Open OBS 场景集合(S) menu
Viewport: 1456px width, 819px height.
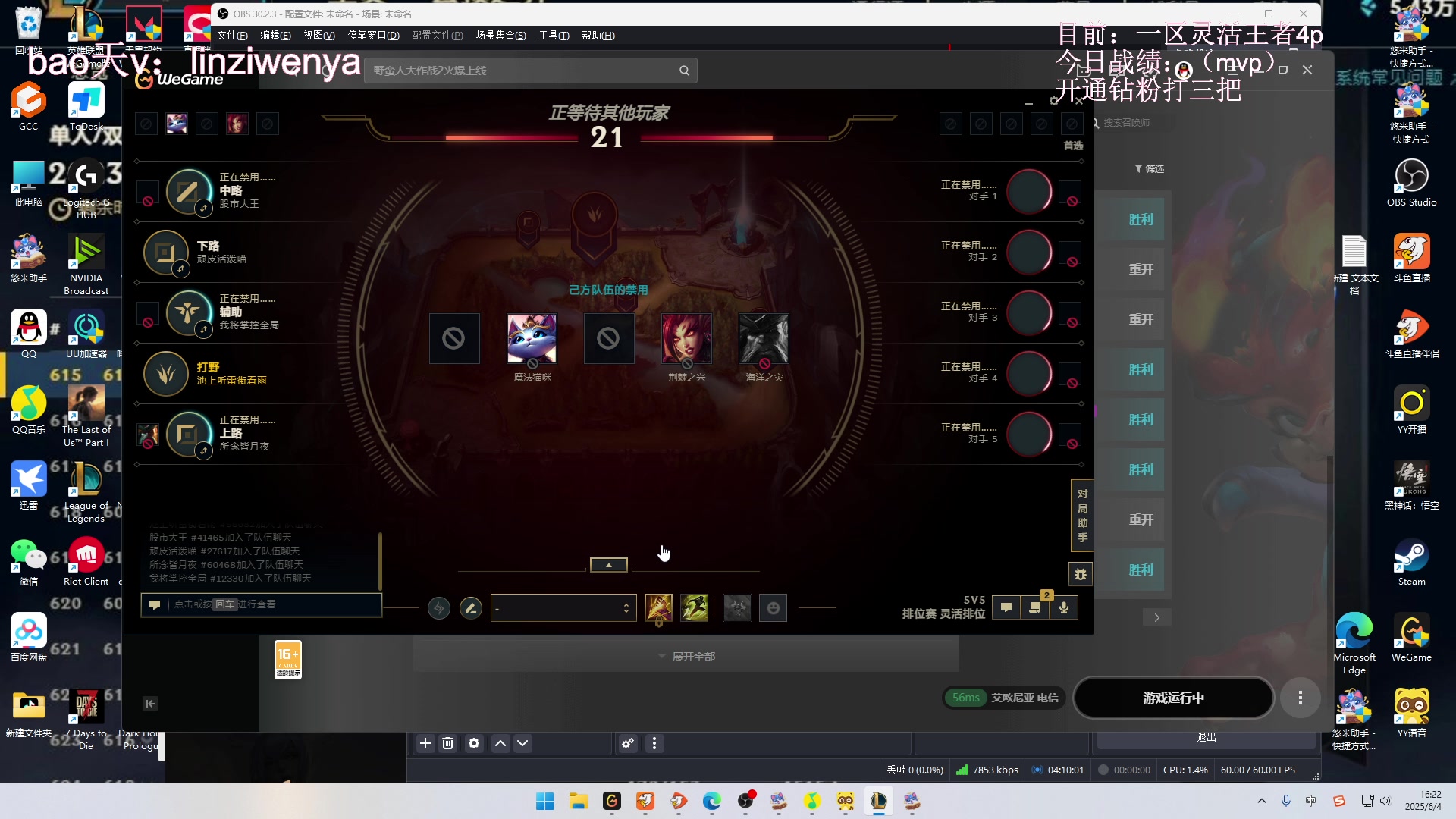500,36
